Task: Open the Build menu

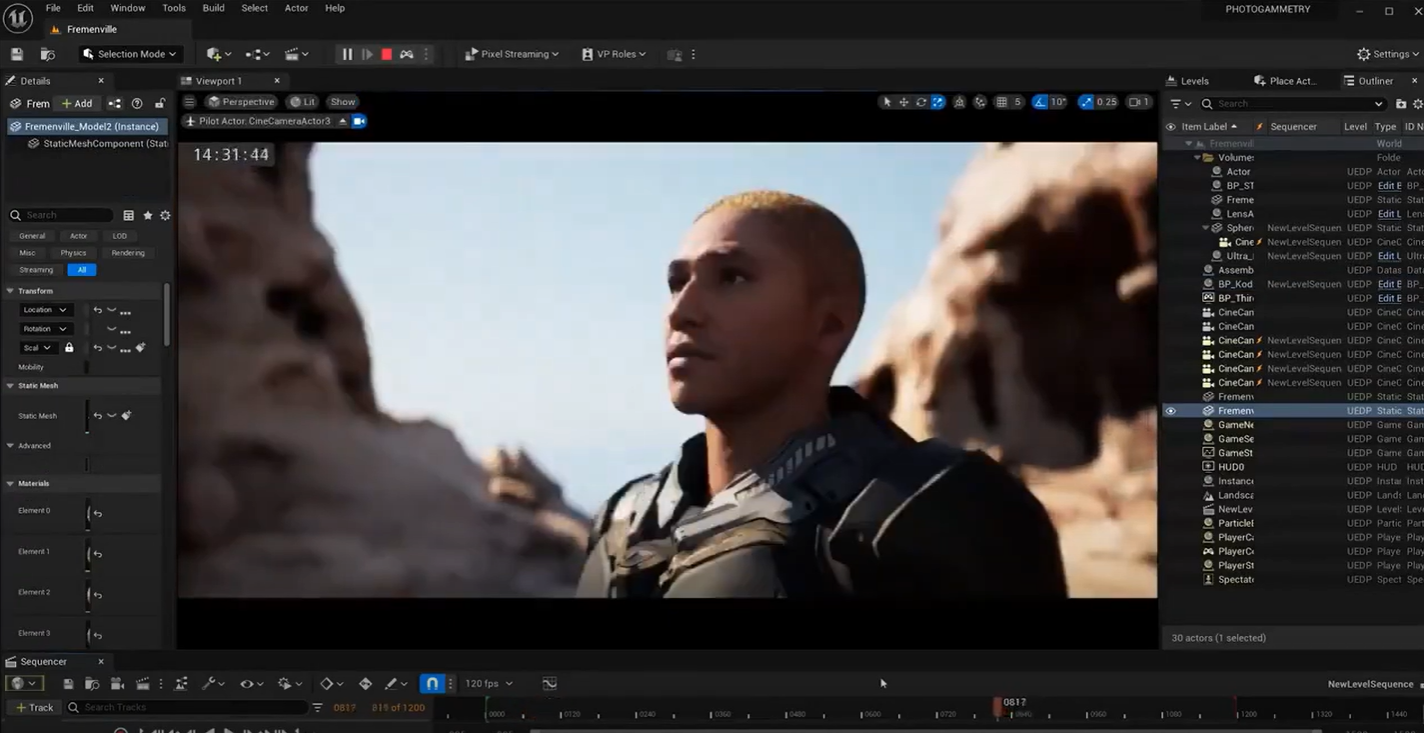Action: [213, 8]
